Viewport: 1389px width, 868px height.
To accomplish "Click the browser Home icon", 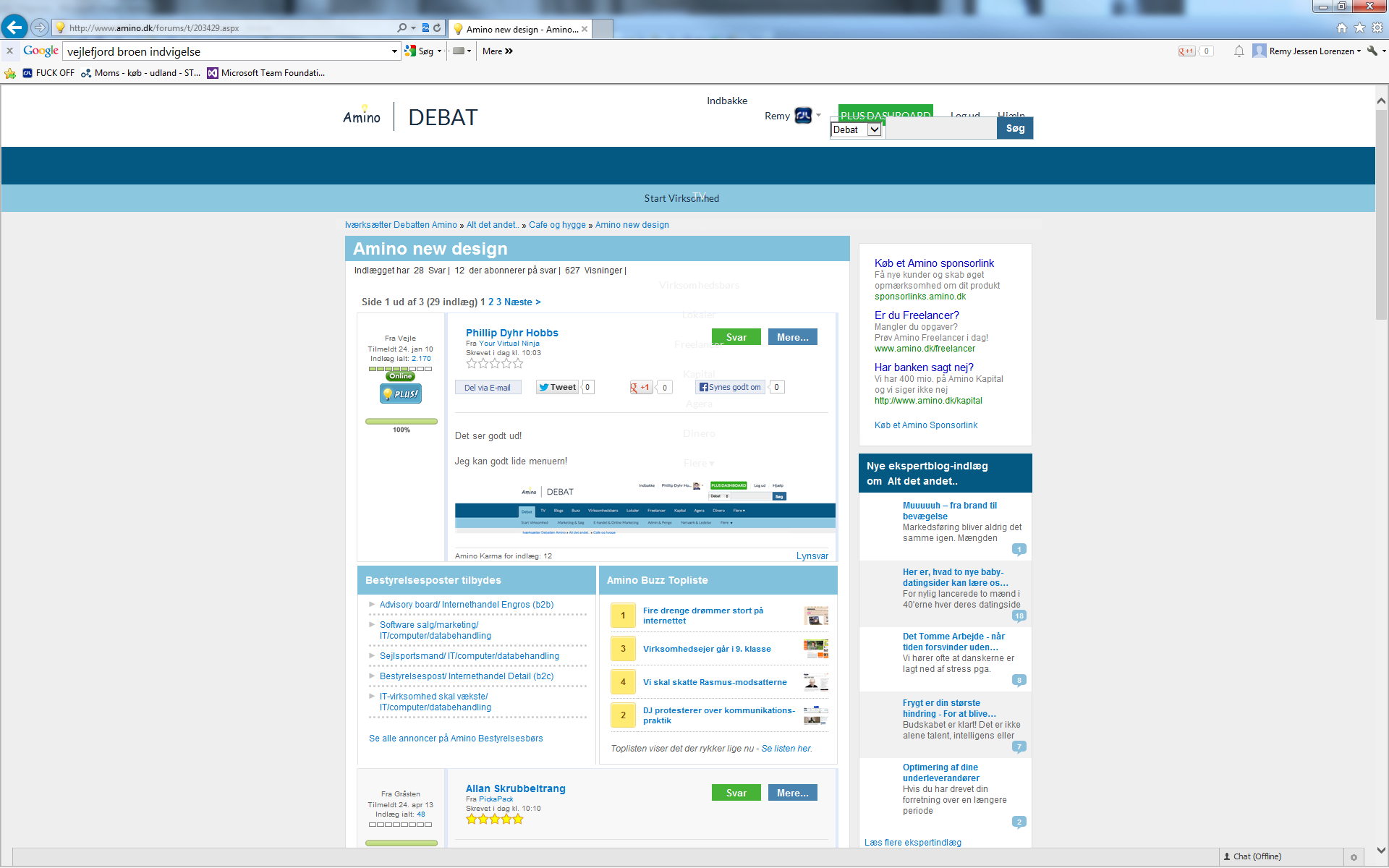I will point(1342,27).
